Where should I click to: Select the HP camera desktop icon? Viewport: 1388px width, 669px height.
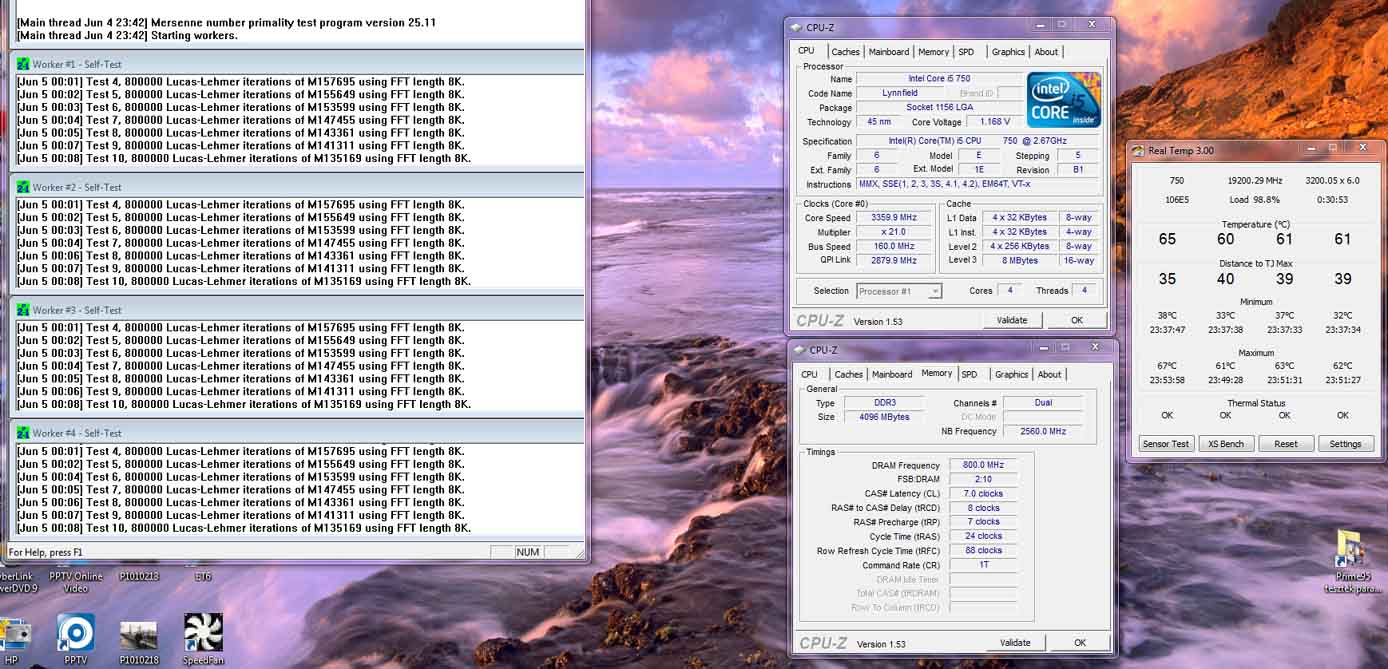click(14, 635)
